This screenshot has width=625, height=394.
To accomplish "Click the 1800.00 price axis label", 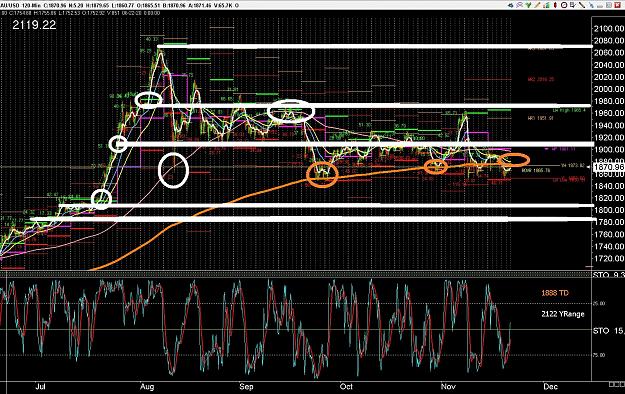I will 609,210.
